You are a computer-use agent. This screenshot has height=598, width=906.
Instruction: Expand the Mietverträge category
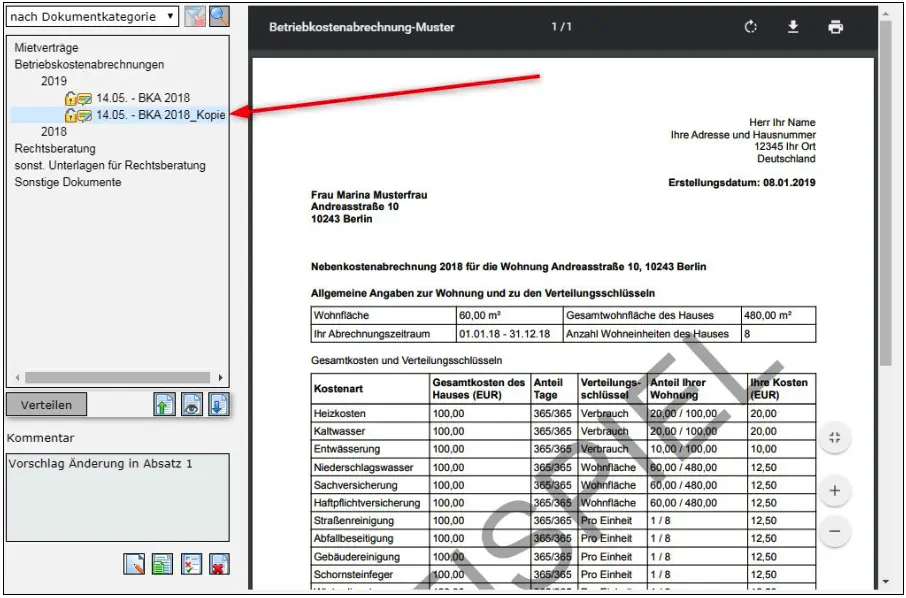(46, 47)
